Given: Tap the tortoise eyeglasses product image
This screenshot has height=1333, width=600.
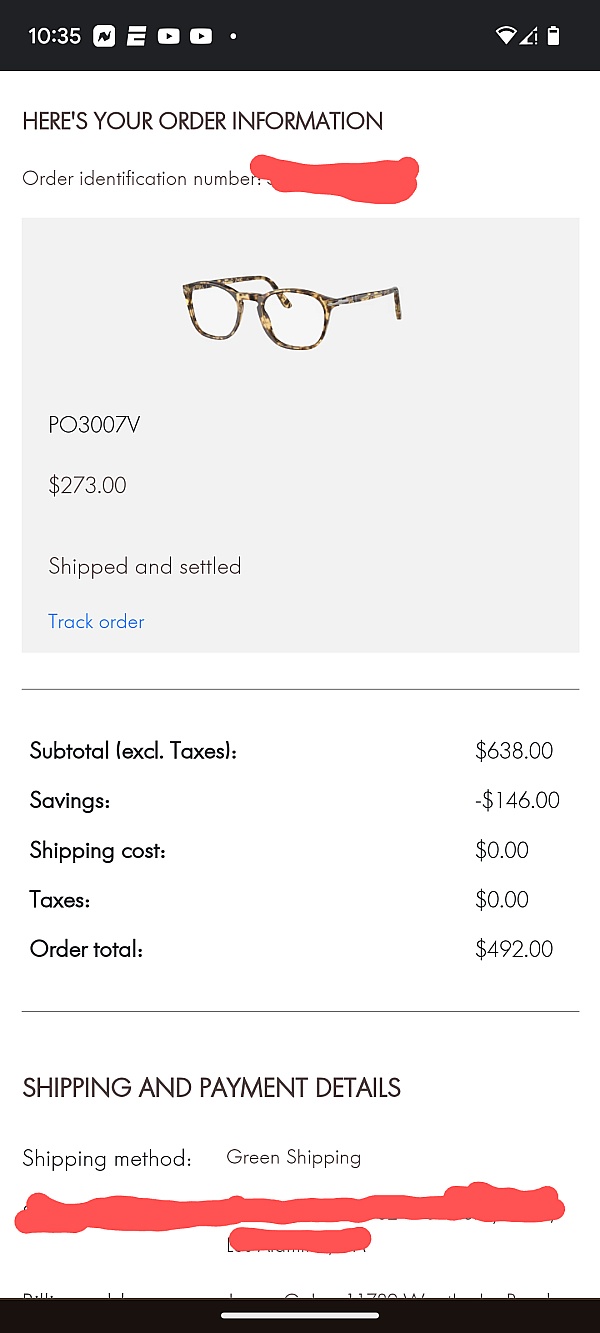Looking at the screenshot, I should [x=291, y=312].
